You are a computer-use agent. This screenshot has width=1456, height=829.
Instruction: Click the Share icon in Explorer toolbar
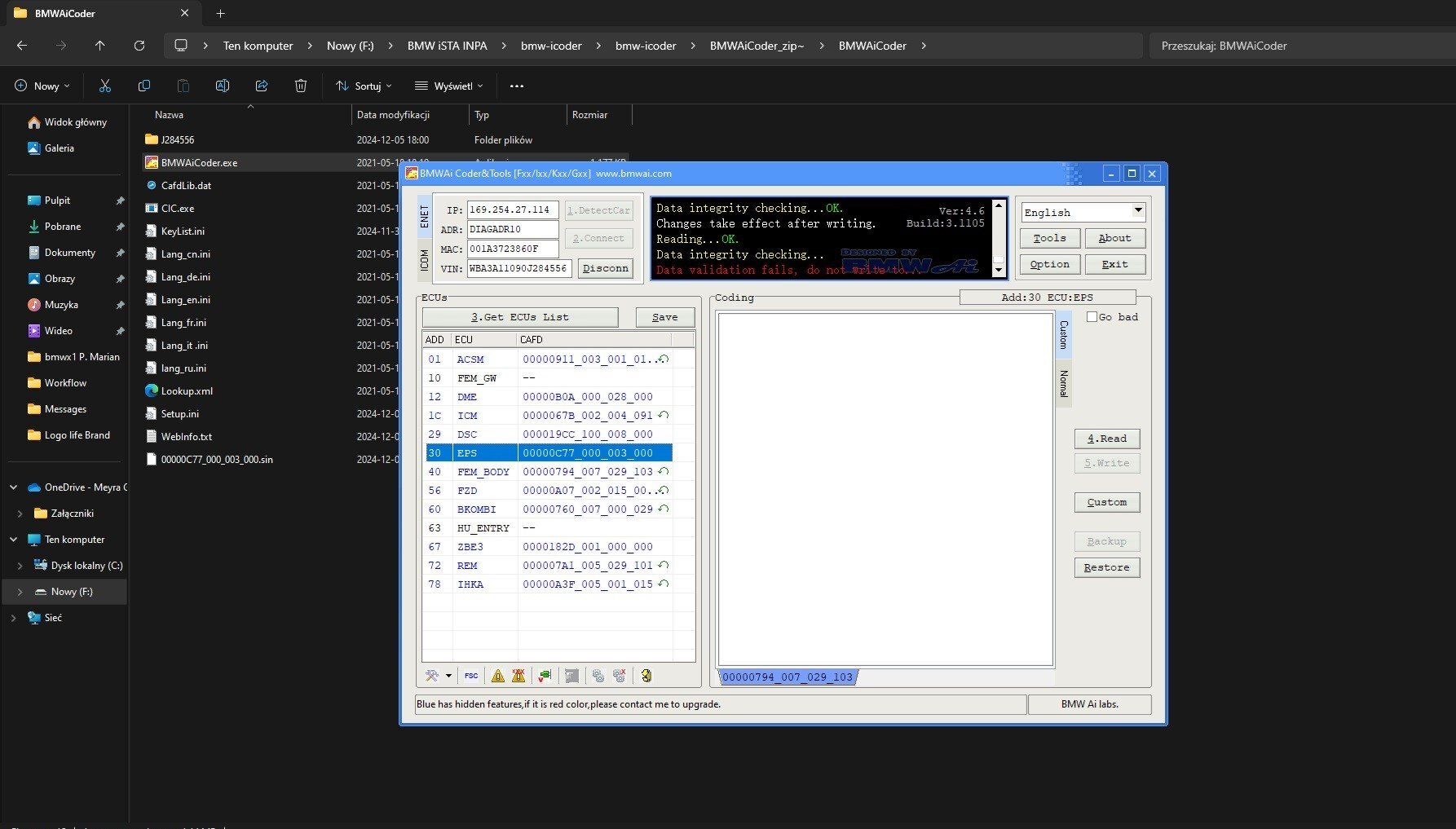point(262,86)
